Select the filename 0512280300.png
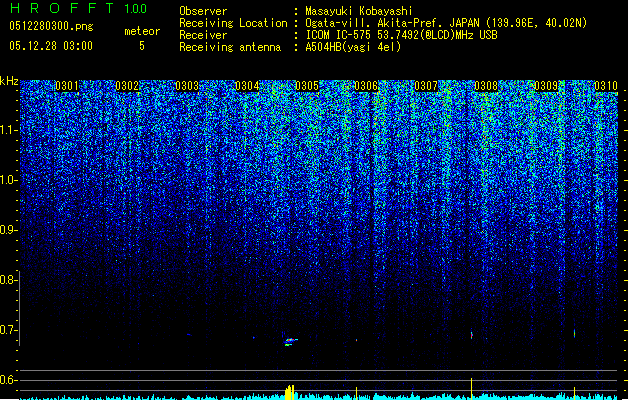Viewport: 629px width, 400px height. tap(51, 26)
